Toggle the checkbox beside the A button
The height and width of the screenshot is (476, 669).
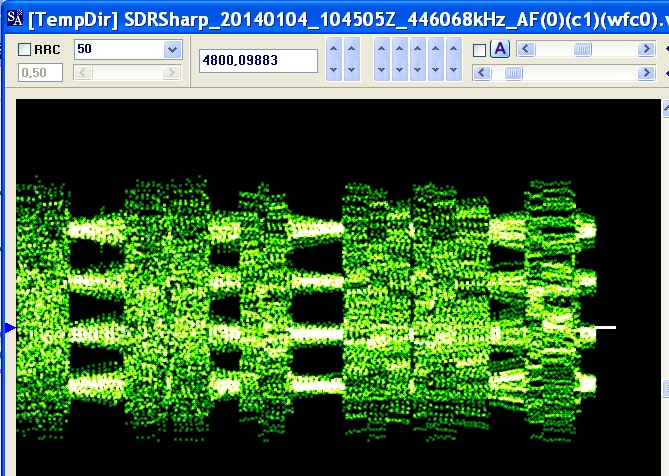(x=480, y=50)
